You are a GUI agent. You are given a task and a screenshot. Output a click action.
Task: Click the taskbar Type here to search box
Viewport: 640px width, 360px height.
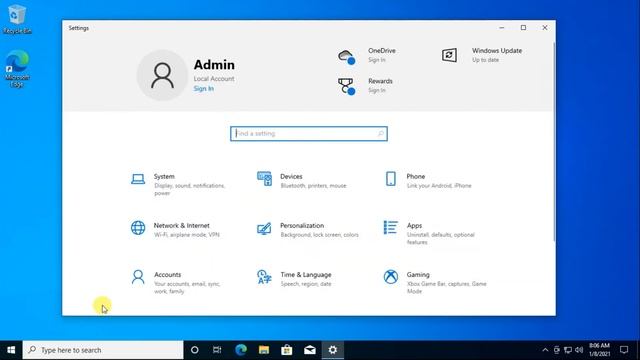coord(103,350)
